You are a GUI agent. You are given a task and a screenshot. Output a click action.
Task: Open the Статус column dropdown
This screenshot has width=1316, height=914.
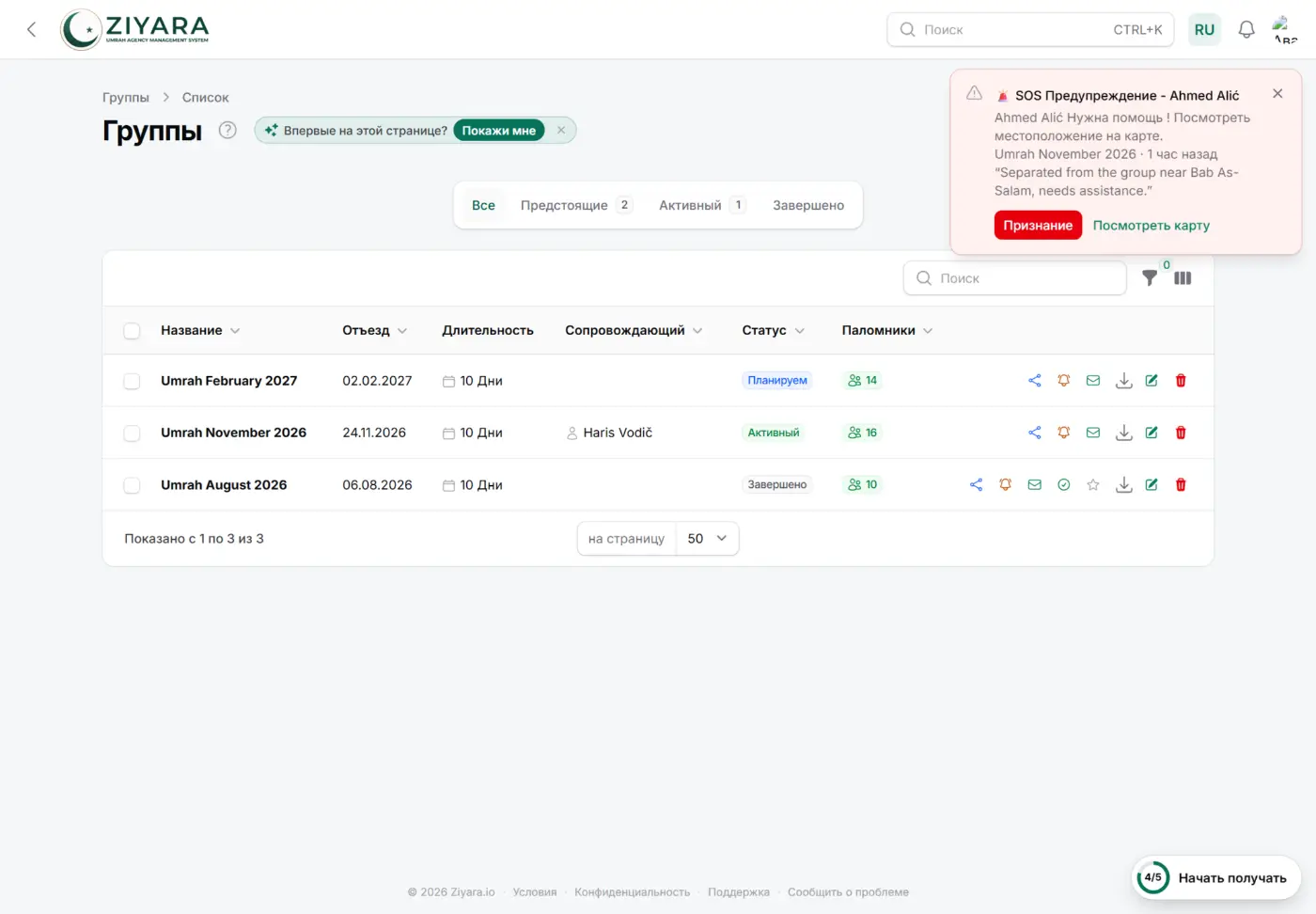point(800,331)
